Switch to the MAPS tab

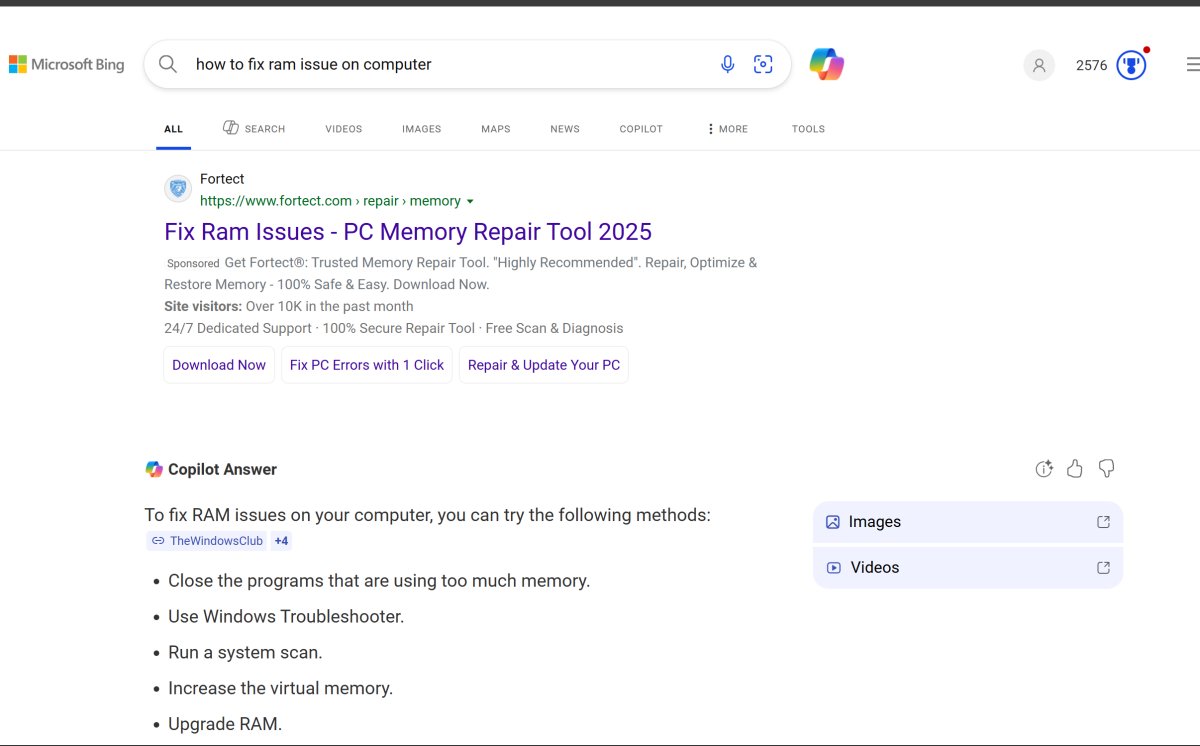pyautogui.click(x=495, y=129)
